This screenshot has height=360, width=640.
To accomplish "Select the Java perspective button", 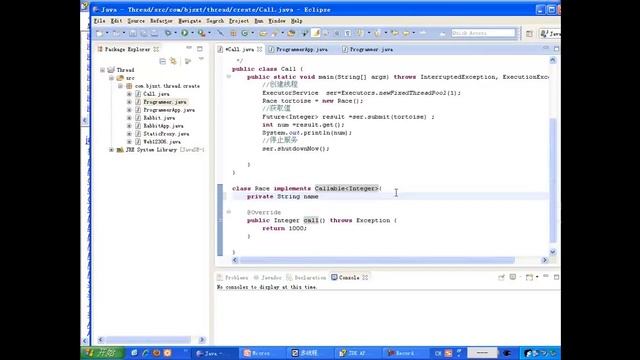I will 550,33.
